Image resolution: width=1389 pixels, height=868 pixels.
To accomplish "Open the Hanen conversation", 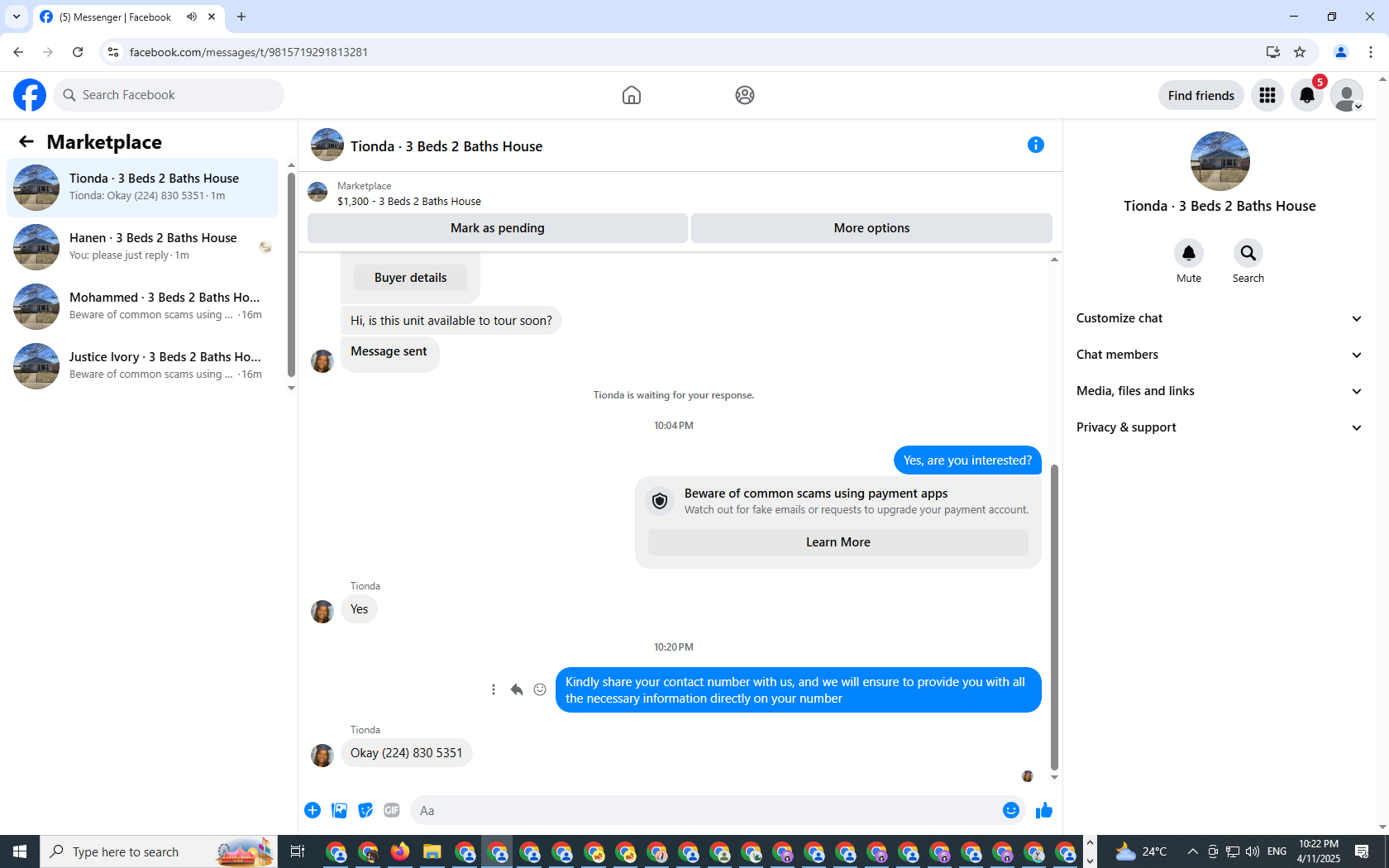I will coord(142,247).
